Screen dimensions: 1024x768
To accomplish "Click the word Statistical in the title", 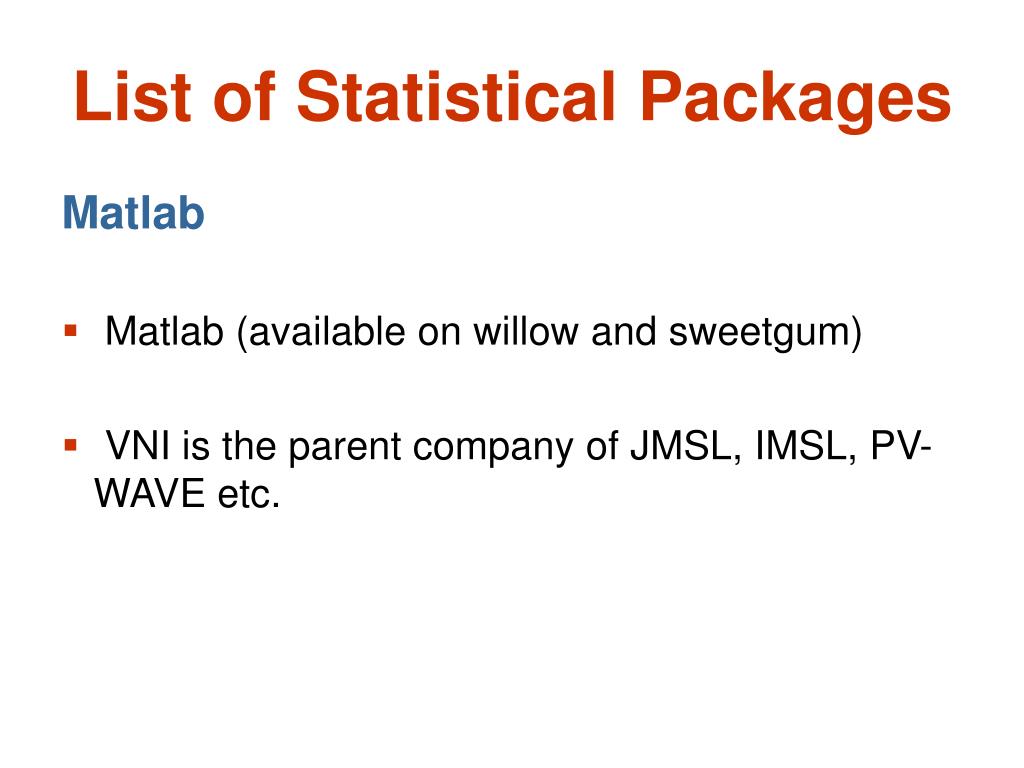I will point(456,97).
